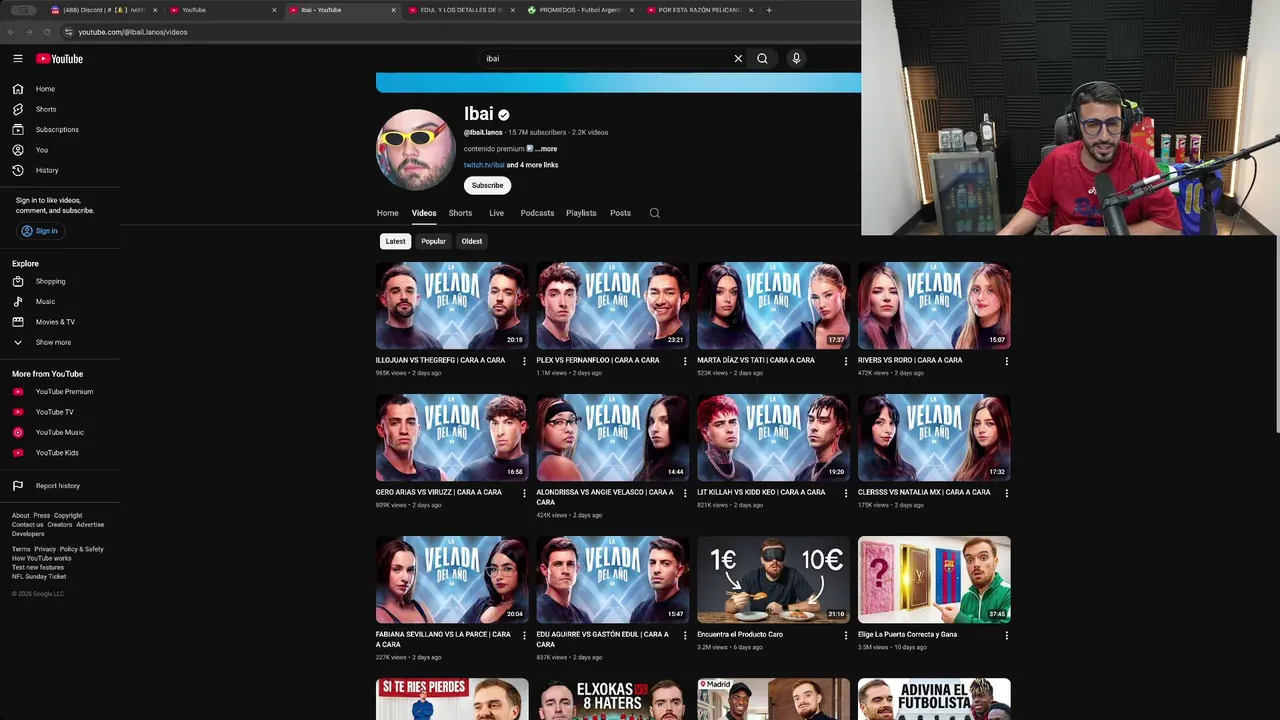Switch to channel Podcasts tab

coord(537,213)
